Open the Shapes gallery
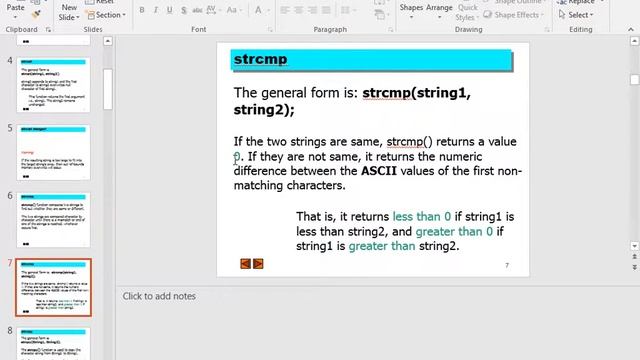 411,11
